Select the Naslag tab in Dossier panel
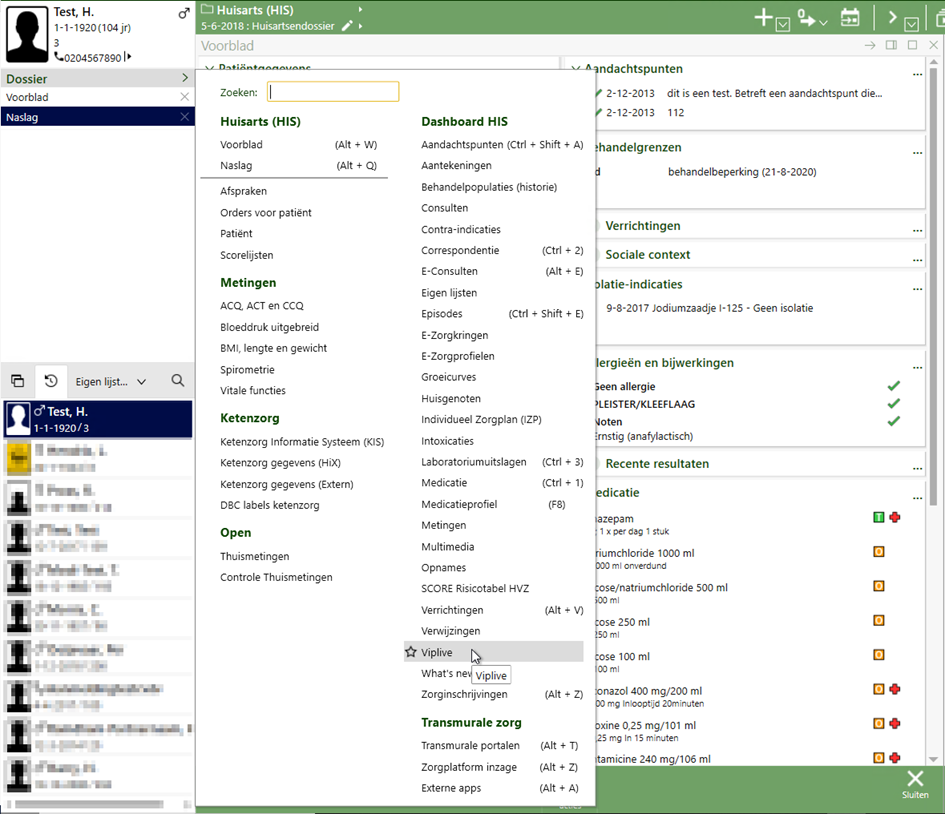 tap(90, 117)
